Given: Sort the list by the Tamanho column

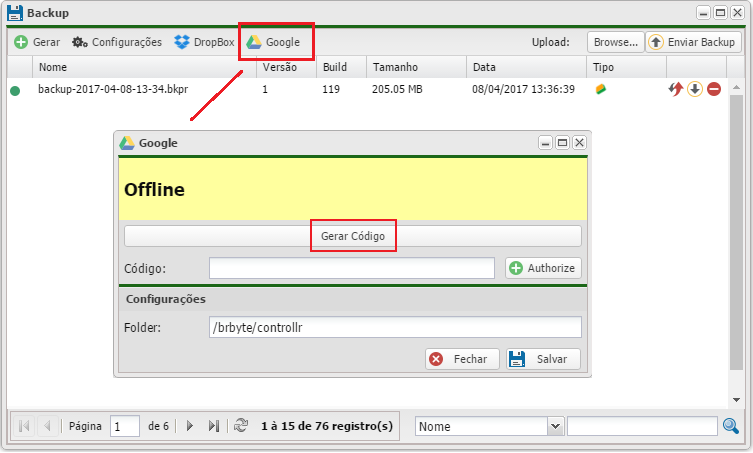Looking at the screenshot, I should click(415, 67).
